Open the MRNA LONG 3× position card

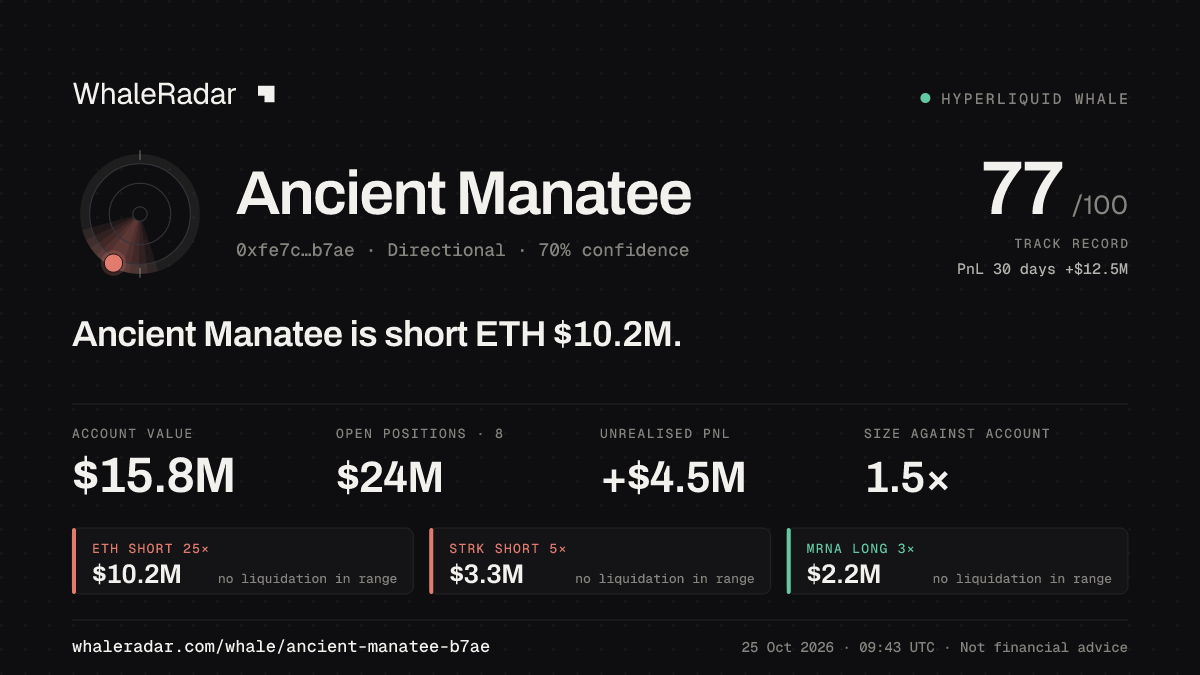[x=958, y=561]
